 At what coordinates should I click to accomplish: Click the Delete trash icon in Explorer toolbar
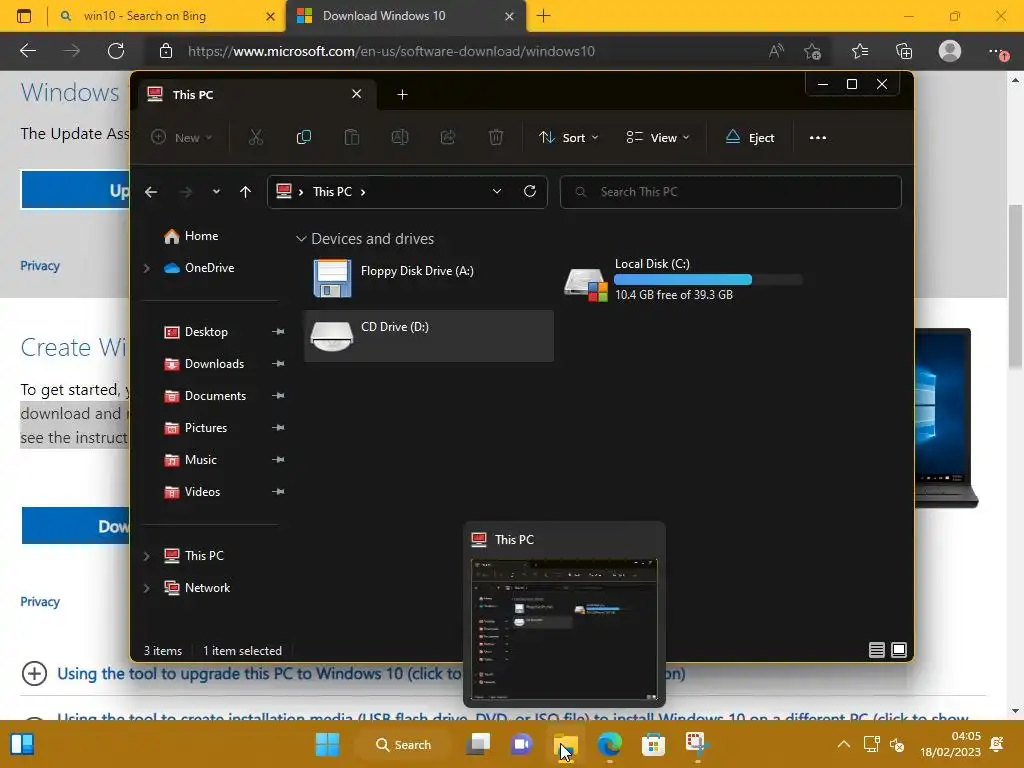click(x=496, y=137)
